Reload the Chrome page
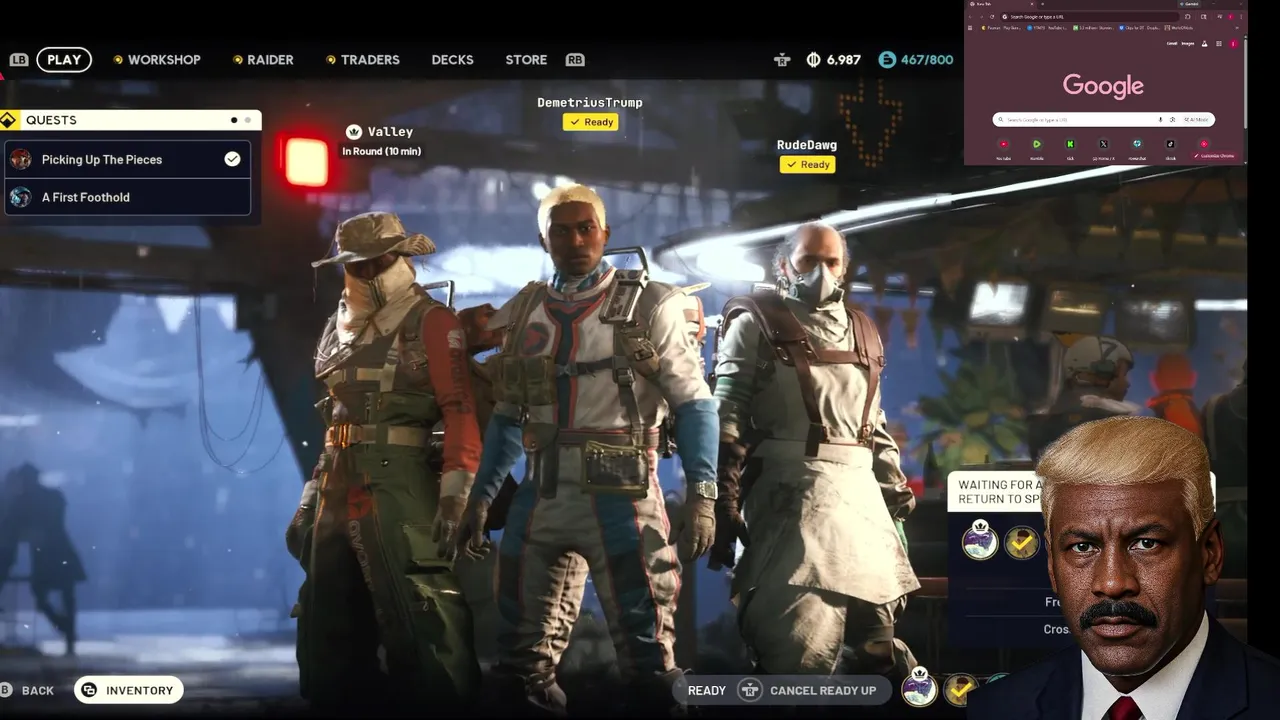The image size is (1280, 720). pos(992,17)
